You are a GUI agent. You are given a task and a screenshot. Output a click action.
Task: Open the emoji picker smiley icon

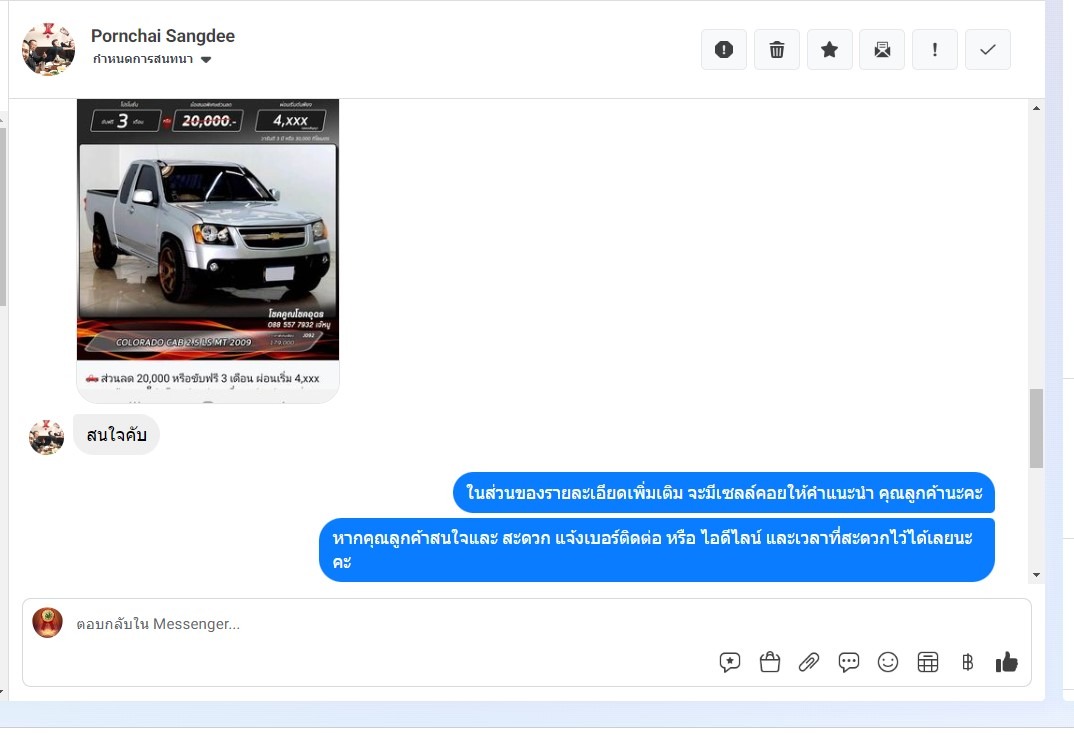point(888,662)
